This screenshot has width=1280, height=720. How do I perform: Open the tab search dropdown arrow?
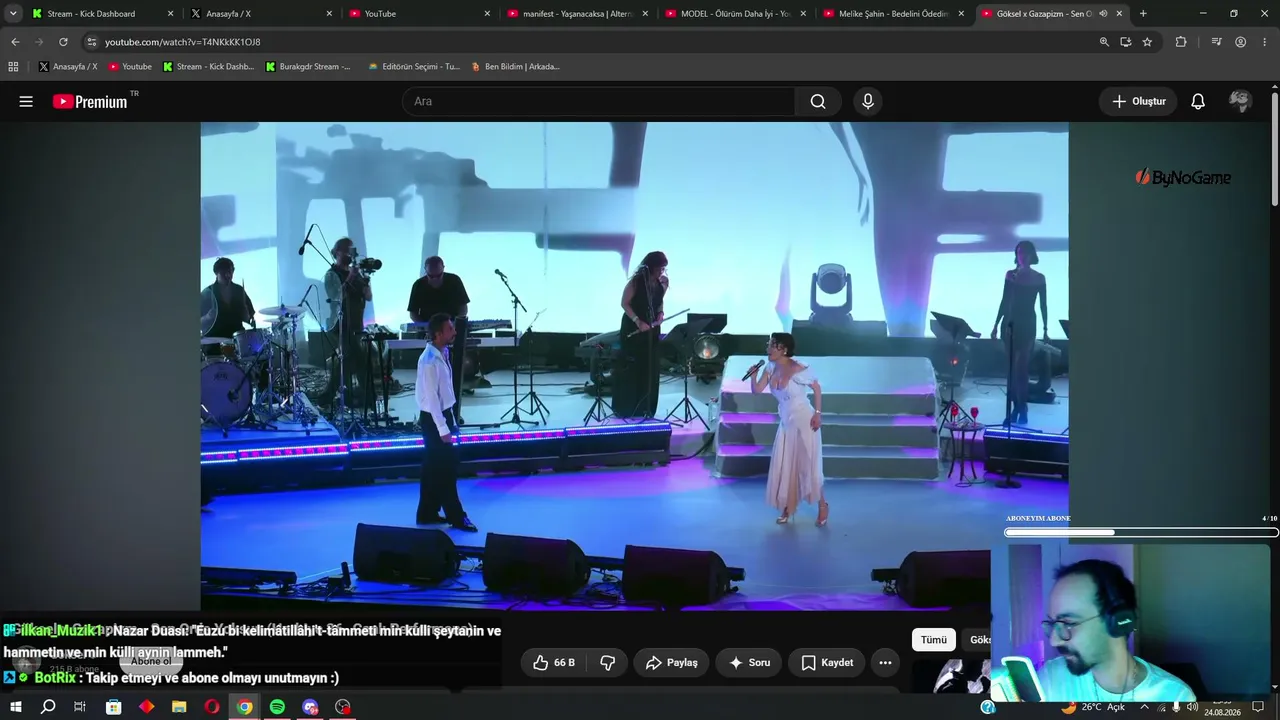tap(13, 14)
